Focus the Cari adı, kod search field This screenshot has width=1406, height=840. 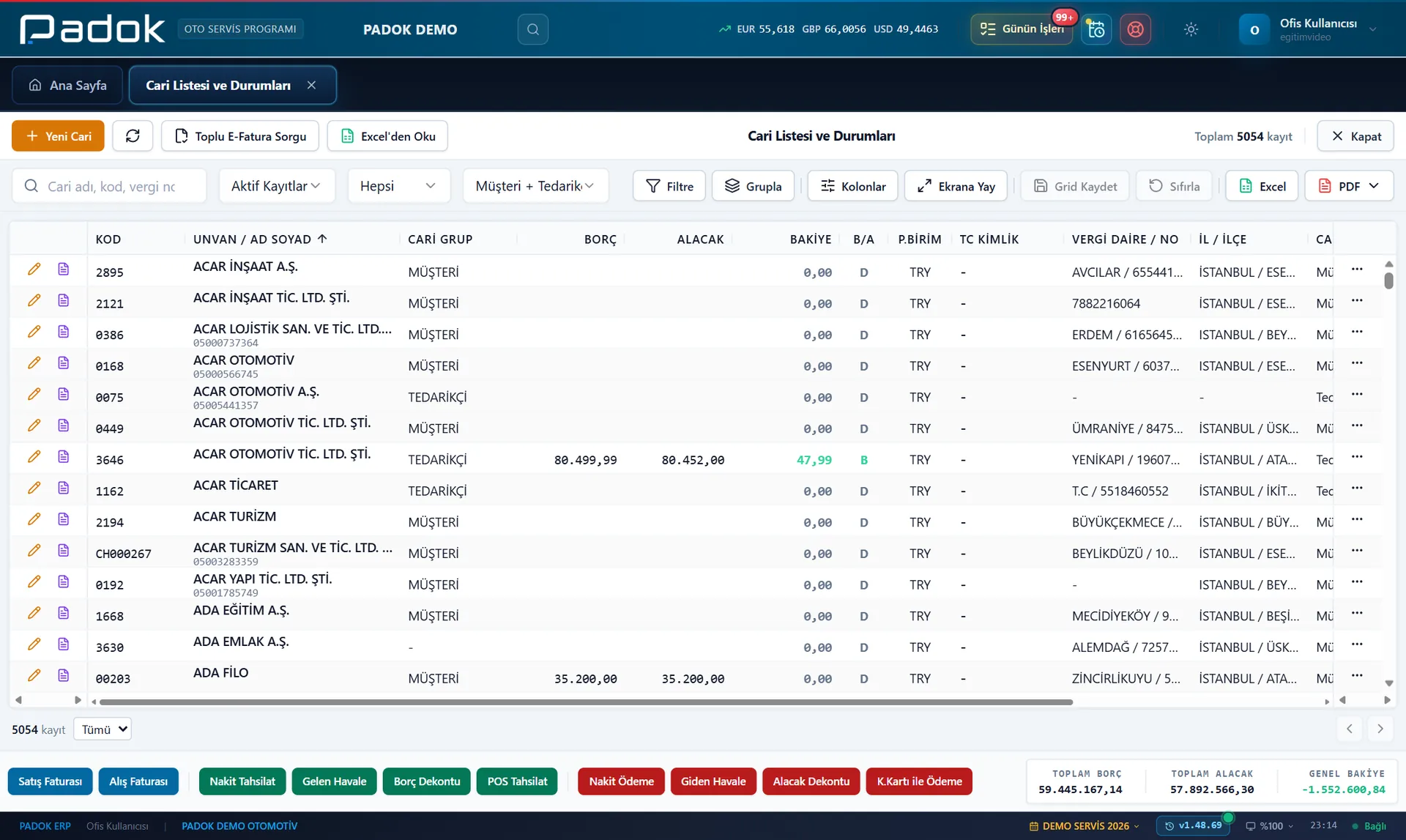[110, 186]
